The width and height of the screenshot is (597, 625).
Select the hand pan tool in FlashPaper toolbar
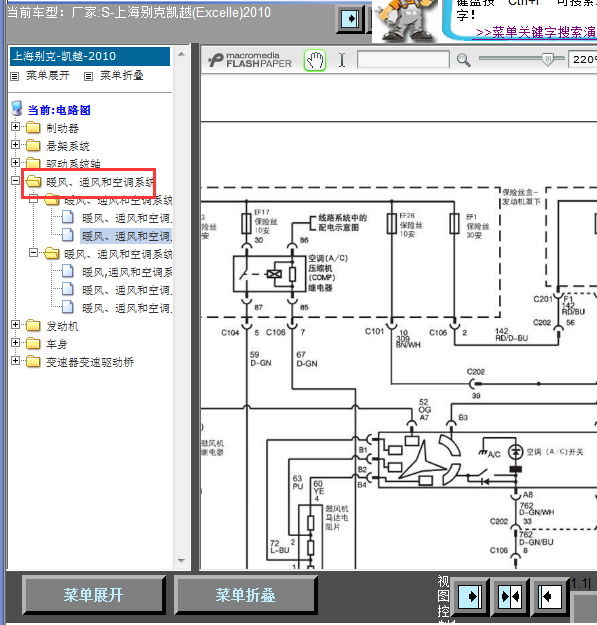(315, 61)
